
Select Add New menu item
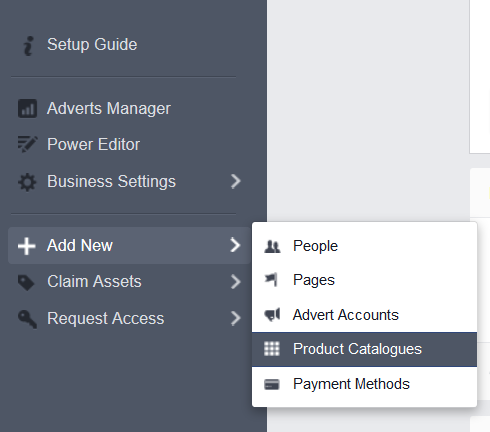[129, 246]
